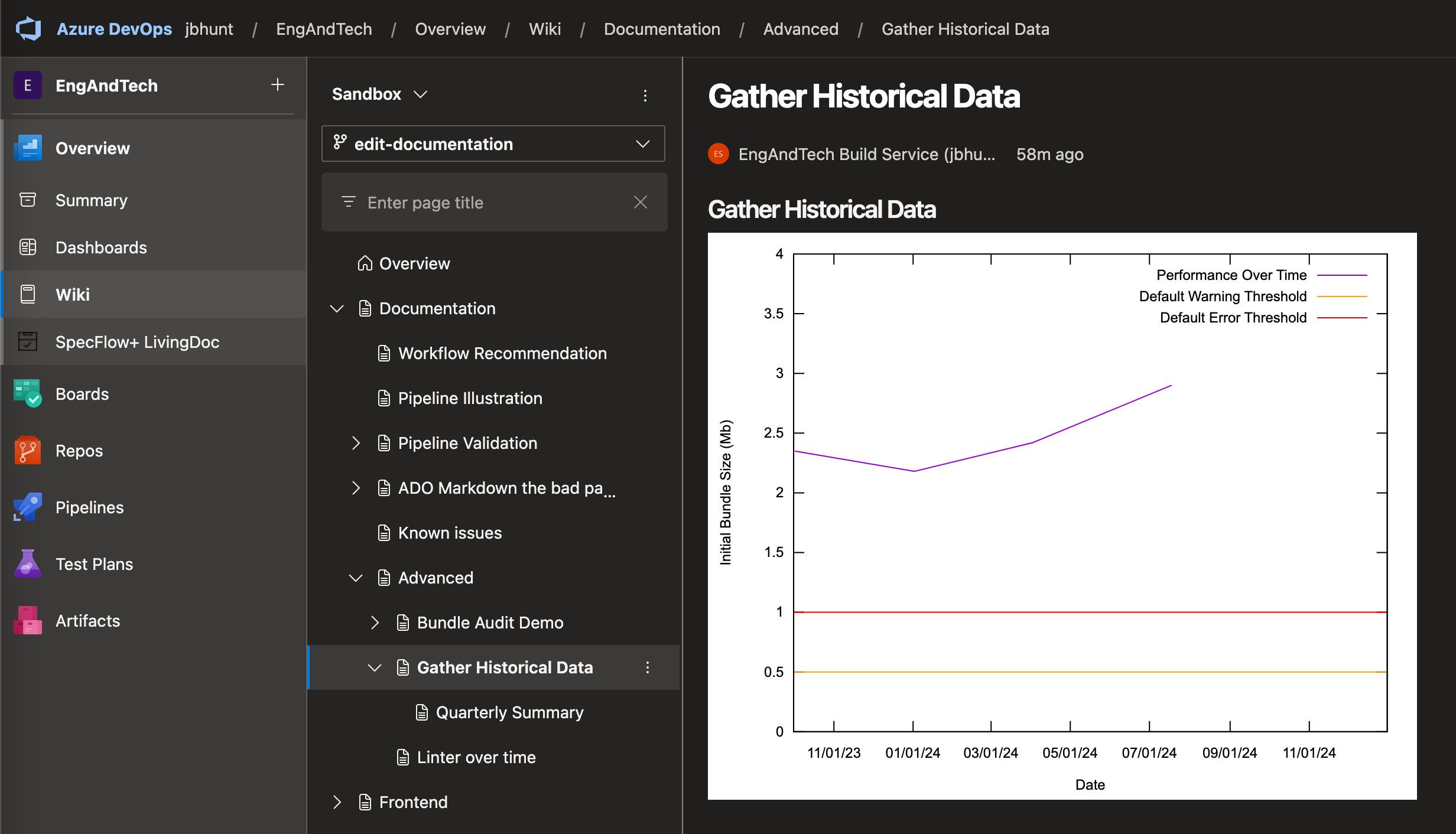
Task: Open the Artifacts icon
Action: (27, 620)
